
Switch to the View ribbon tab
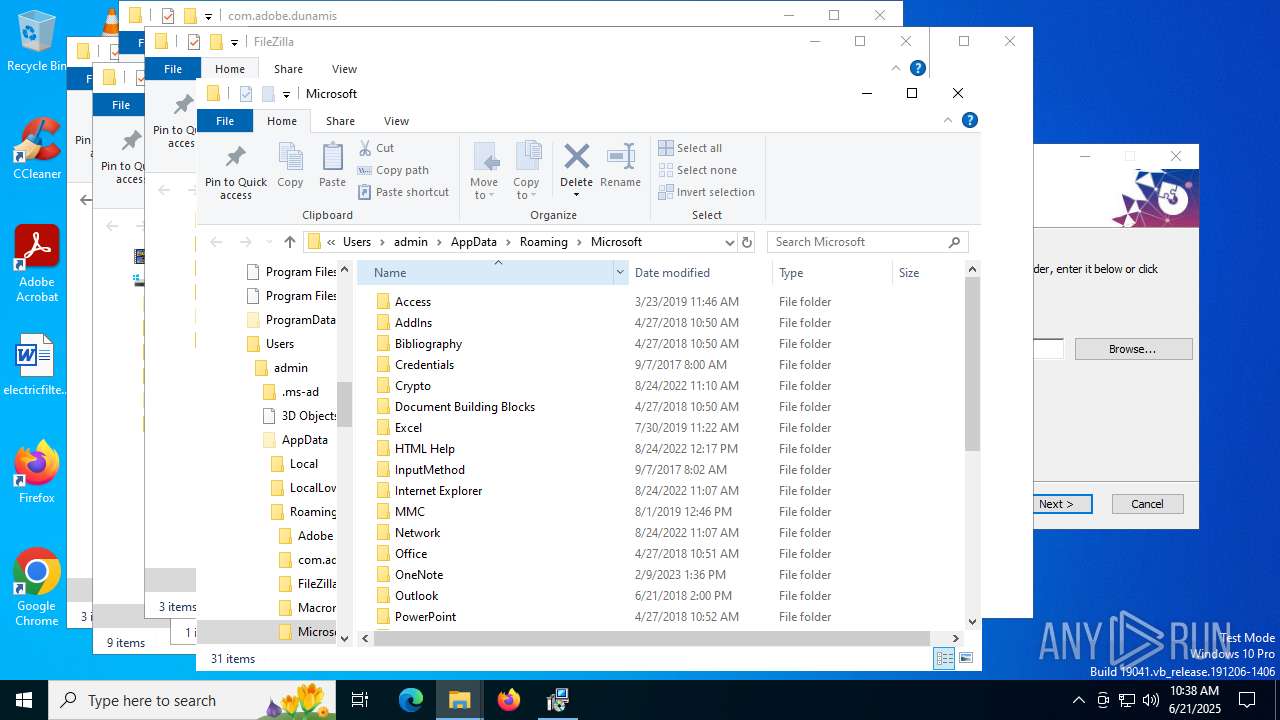pyautogui.click(x=396, y=121)
